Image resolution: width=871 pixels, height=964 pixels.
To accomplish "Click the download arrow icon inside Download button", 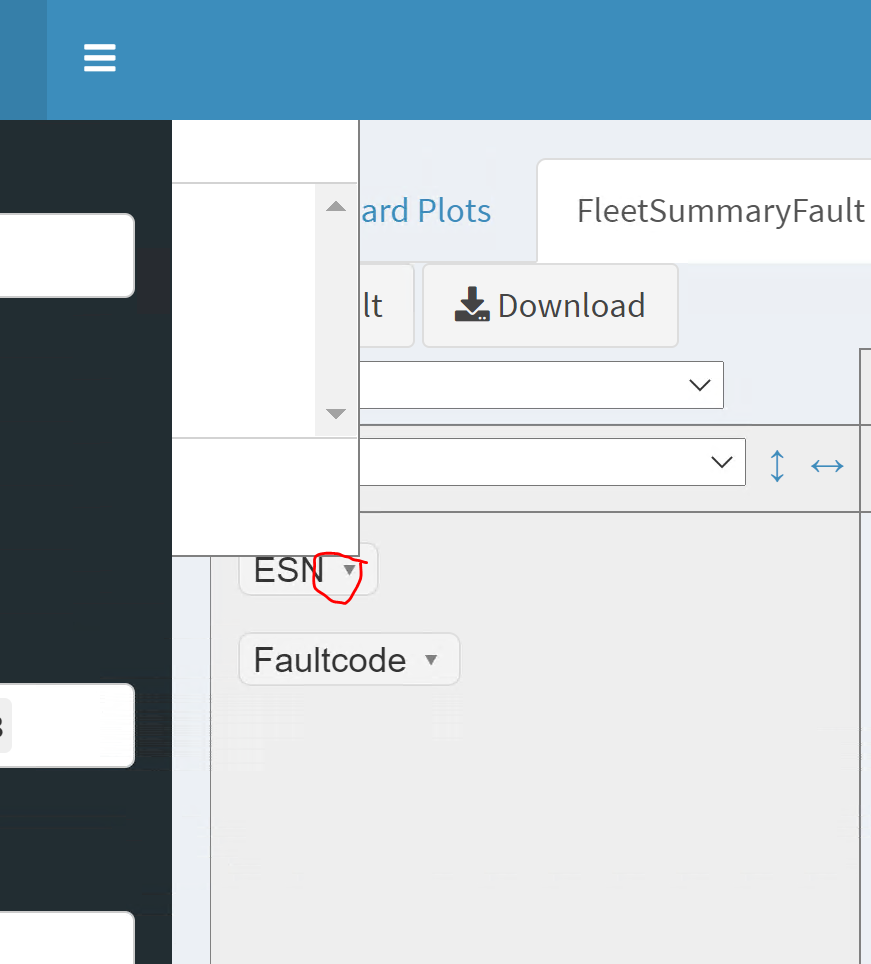I will point(470,305).
